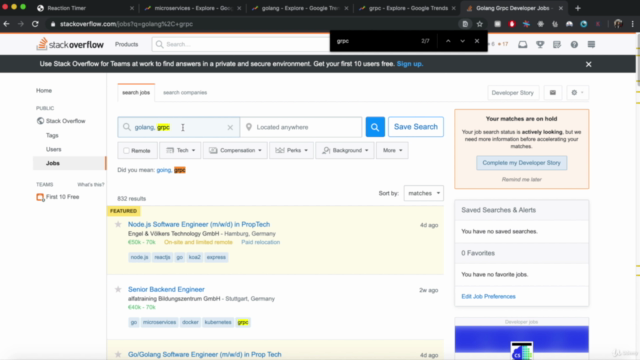
Task: Switch to golang Google Trends tab
Action: pyautogui.click(x=300, y=8)
